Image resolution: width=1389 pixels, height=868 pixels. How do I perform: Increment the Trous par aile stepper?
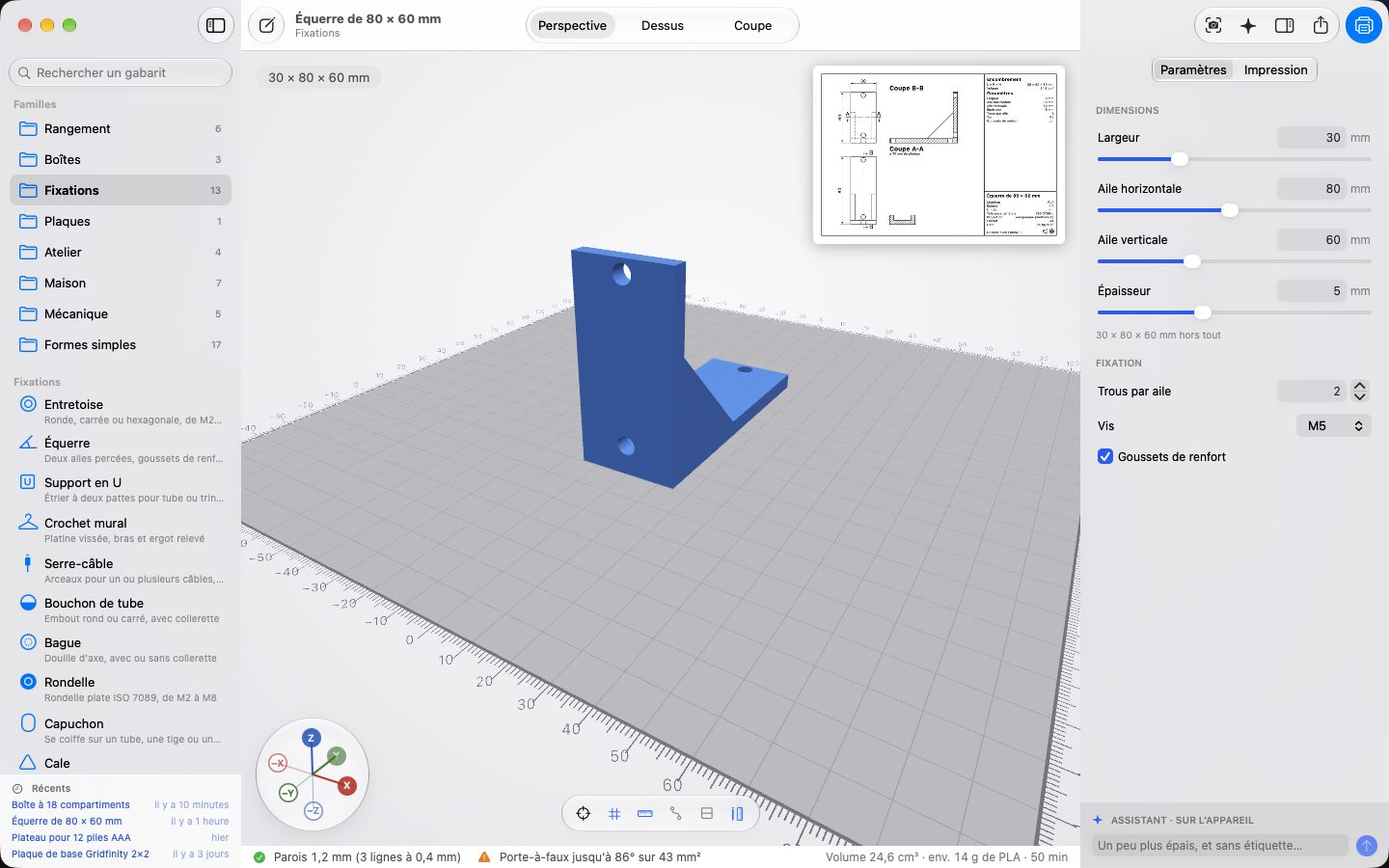[x=1360, y=386]
